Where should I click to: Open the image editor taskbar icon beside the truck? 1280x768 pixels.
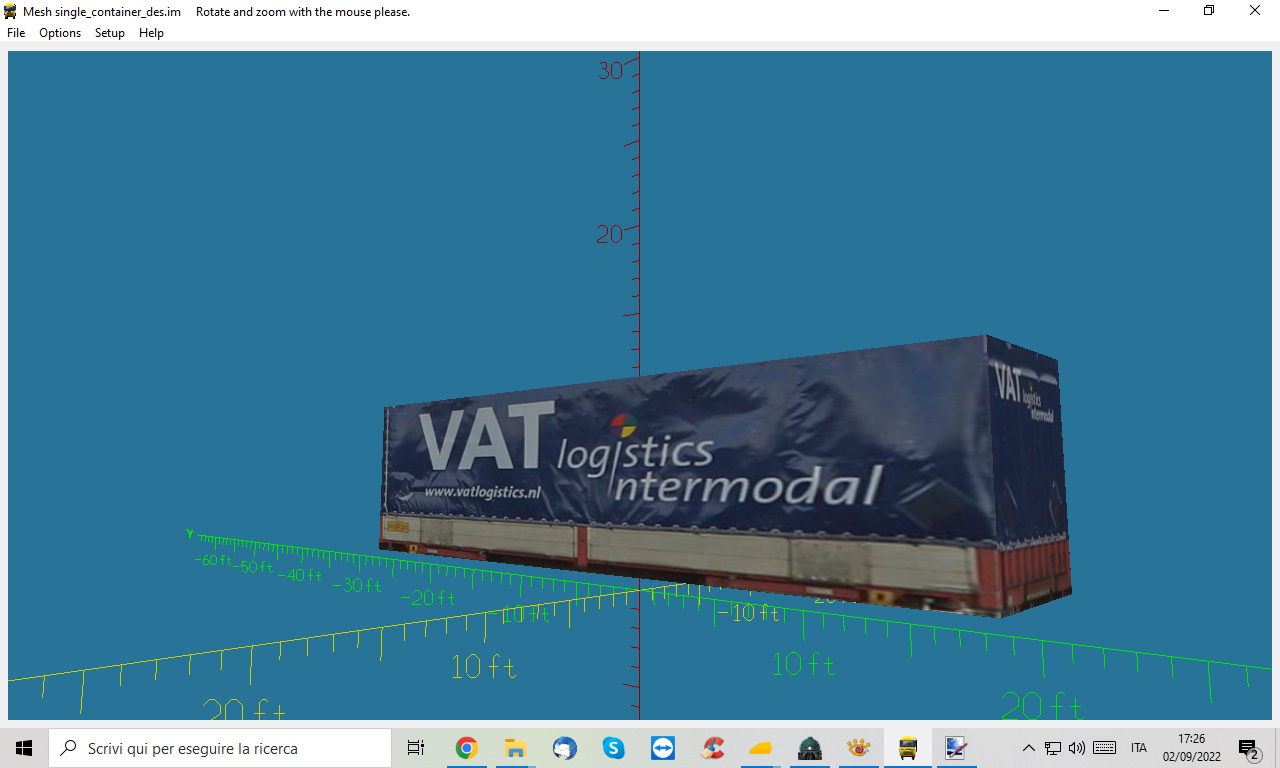pyautogui.click(x=957, y=748)
